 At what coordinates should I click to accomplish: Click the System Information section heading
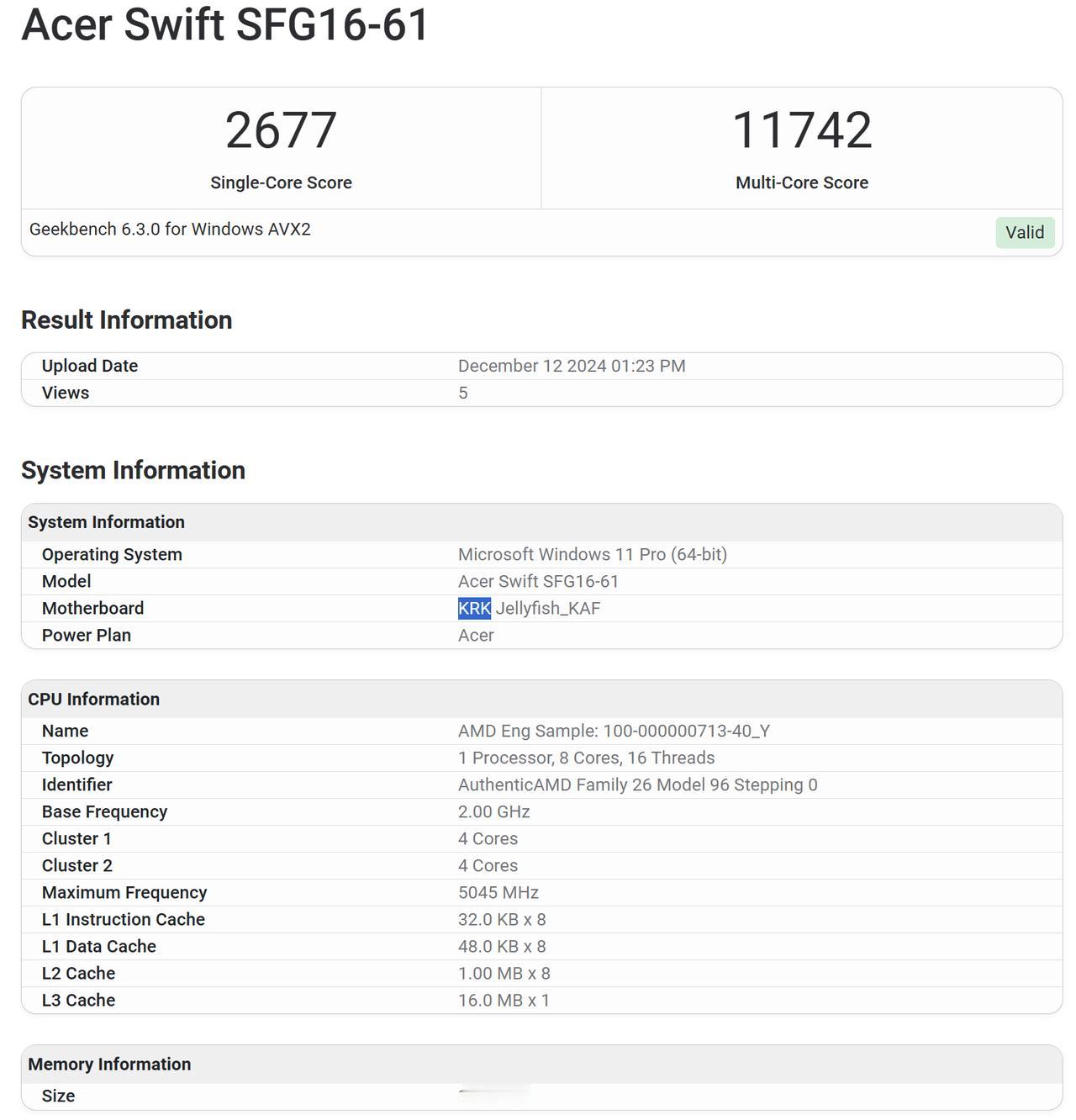(134, 470)
